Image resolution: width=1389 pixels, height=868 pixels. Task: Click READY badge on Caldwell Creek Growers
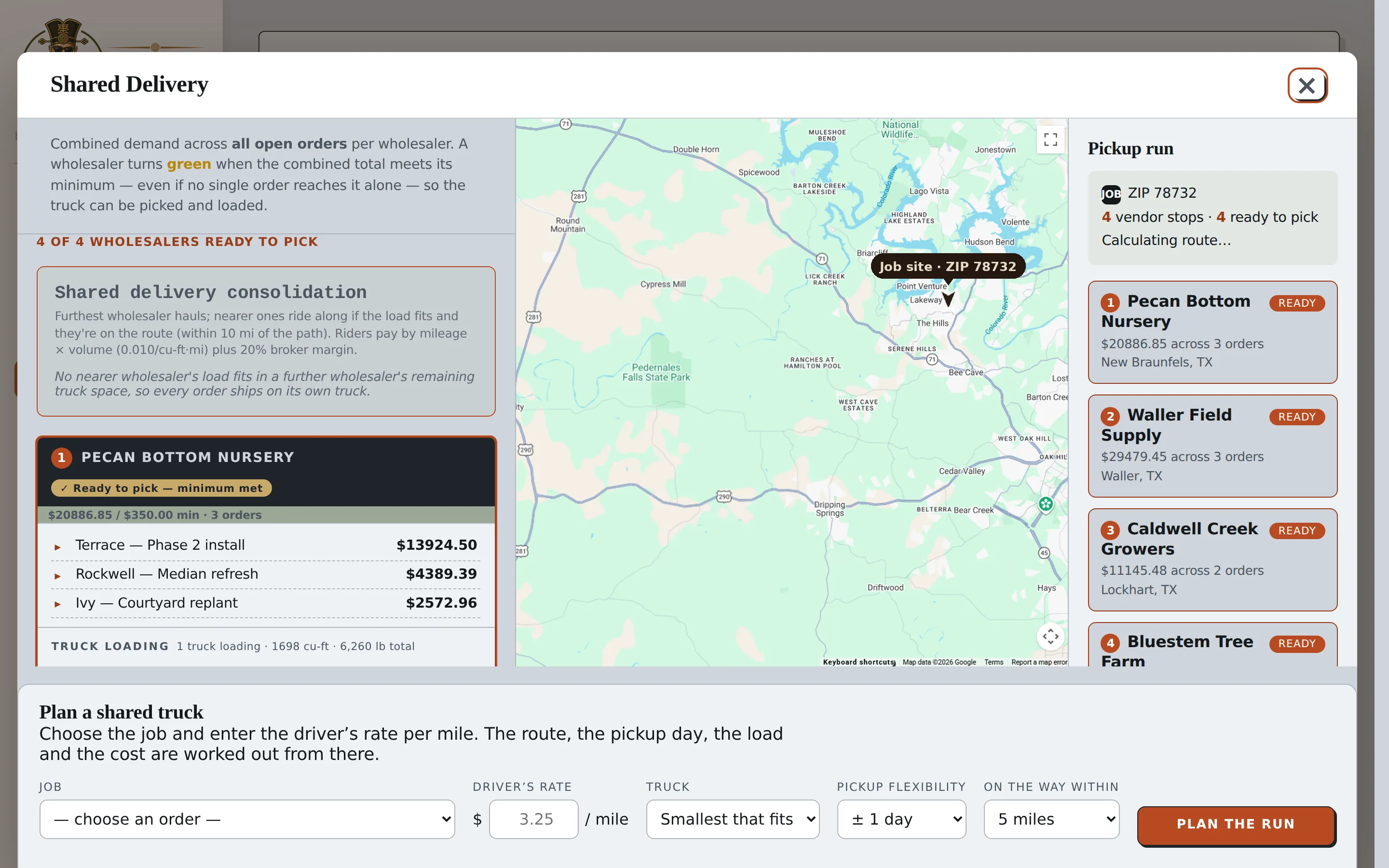pos(1296,530)
